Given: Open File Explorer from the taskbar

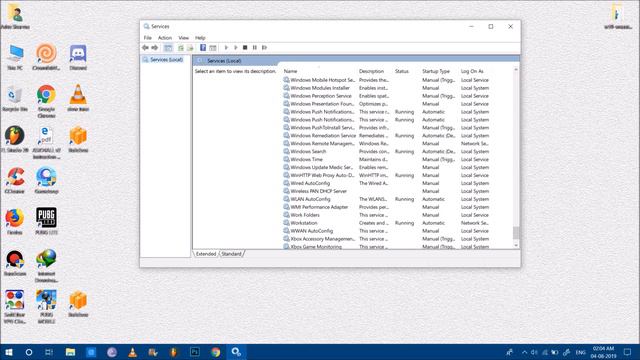Looking at the screenshot, I should (70, 352).
